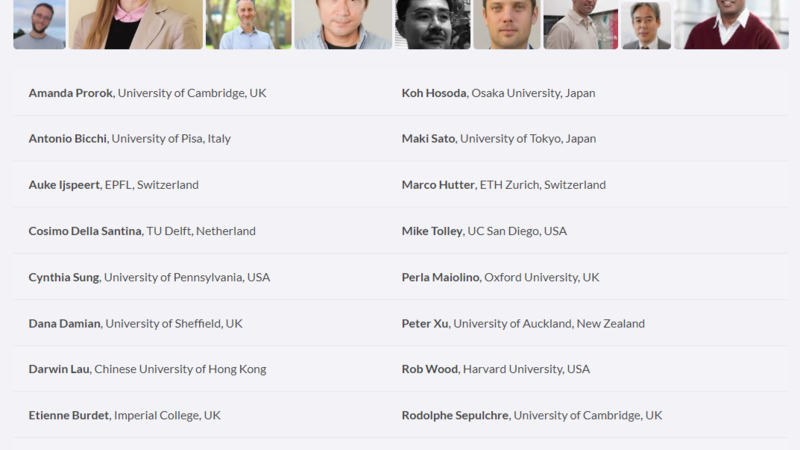
Task: Open Darwin Lau's entry
Action: click(147, 369)
